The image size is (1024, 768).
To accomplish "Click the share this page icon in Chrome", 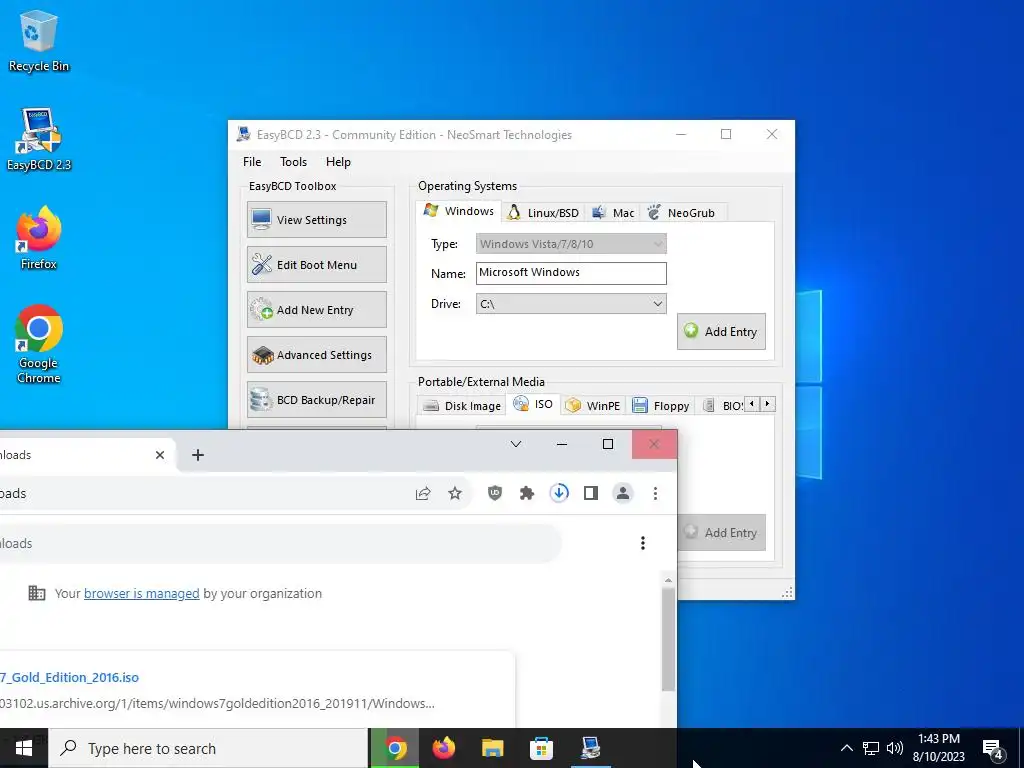I will pyautogui.click(x=423, y=494).
